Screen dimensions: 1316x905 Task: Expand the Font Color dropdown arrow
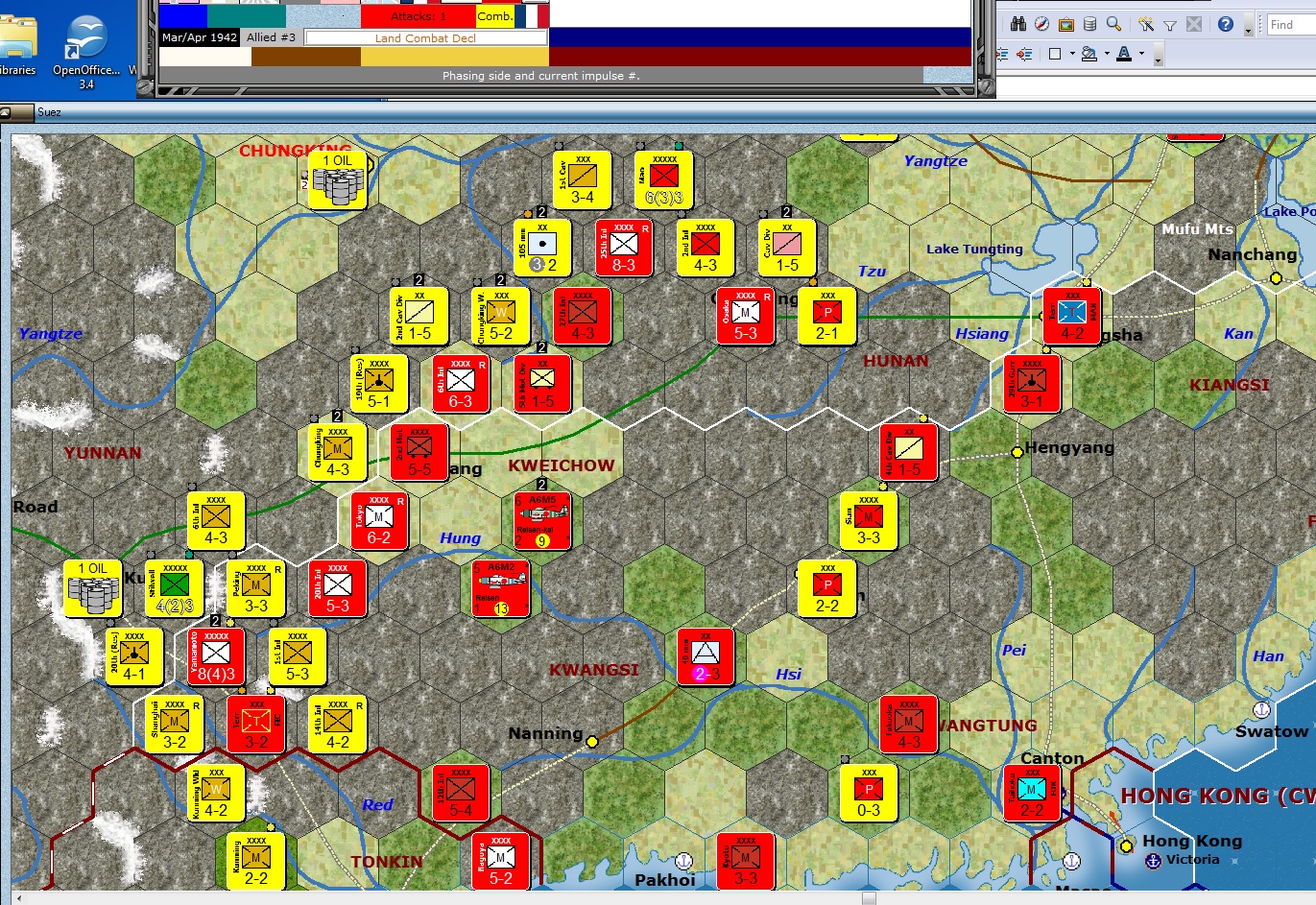(1141, 54)
